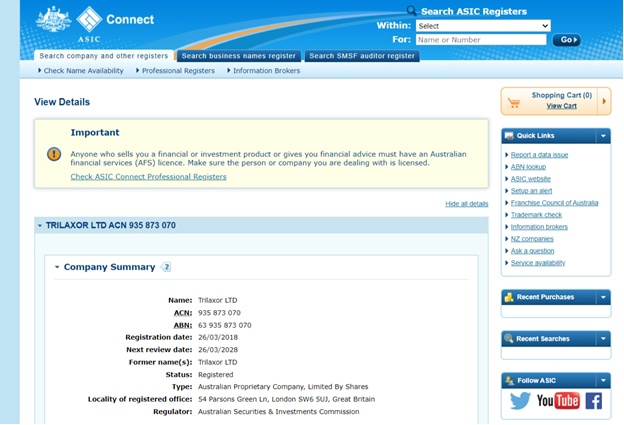Click the Go search button
Image resolution: width=624 pixels, height=425 pixels.
(x=566, y=40)
